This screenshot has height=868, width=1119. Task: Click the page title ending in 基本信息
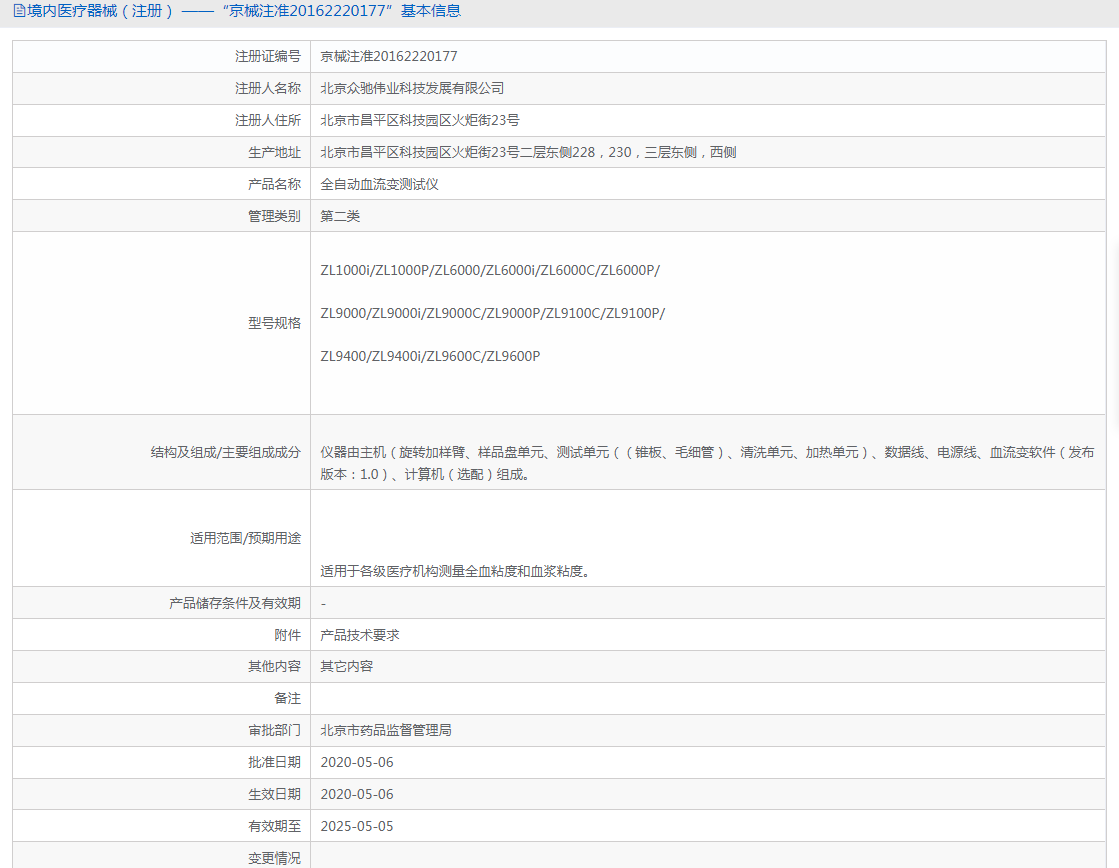(244, 11)
